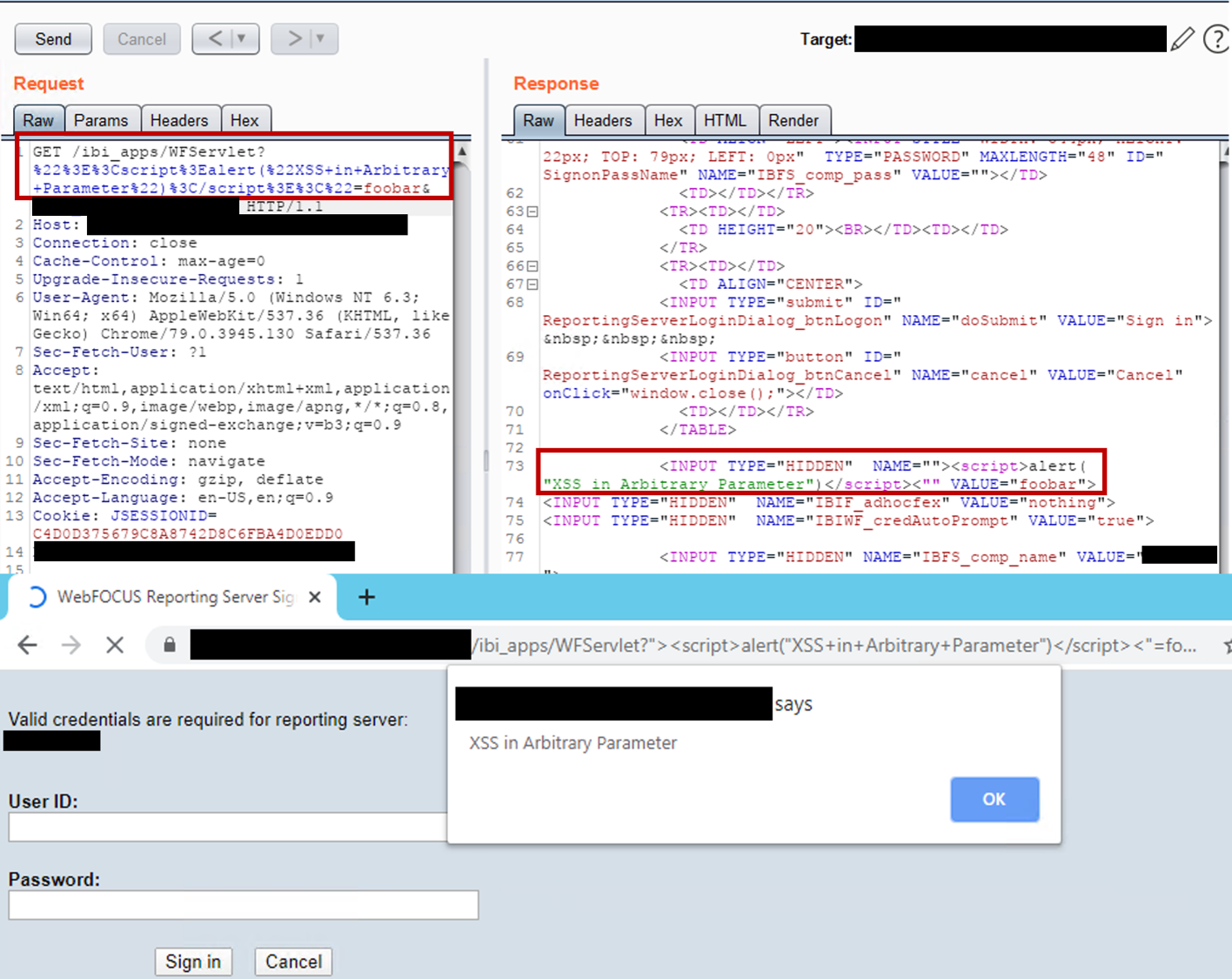Screen dimensions: 1232x979
Task: Go to previous request with the < arrow
Action: pyautogui.click(x=214, y=39)
